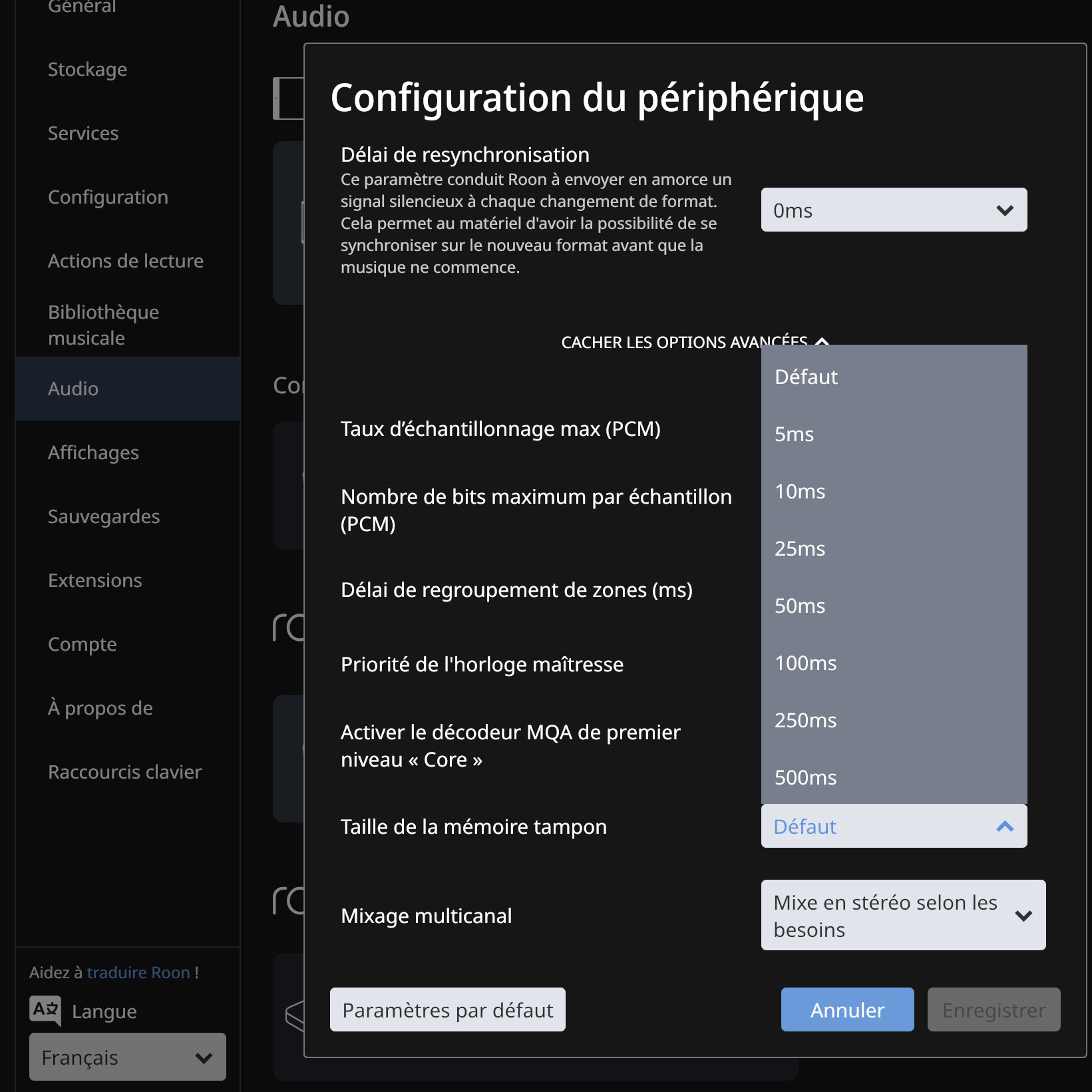The width and height of the screenshot is (1092, 1092).
Task: Click the language translation icon
Action: point(45,1010)
